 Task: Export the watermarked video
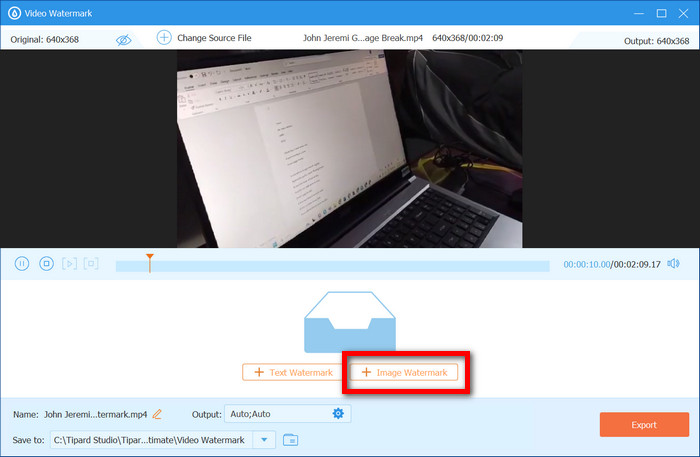tap(644, 424)
